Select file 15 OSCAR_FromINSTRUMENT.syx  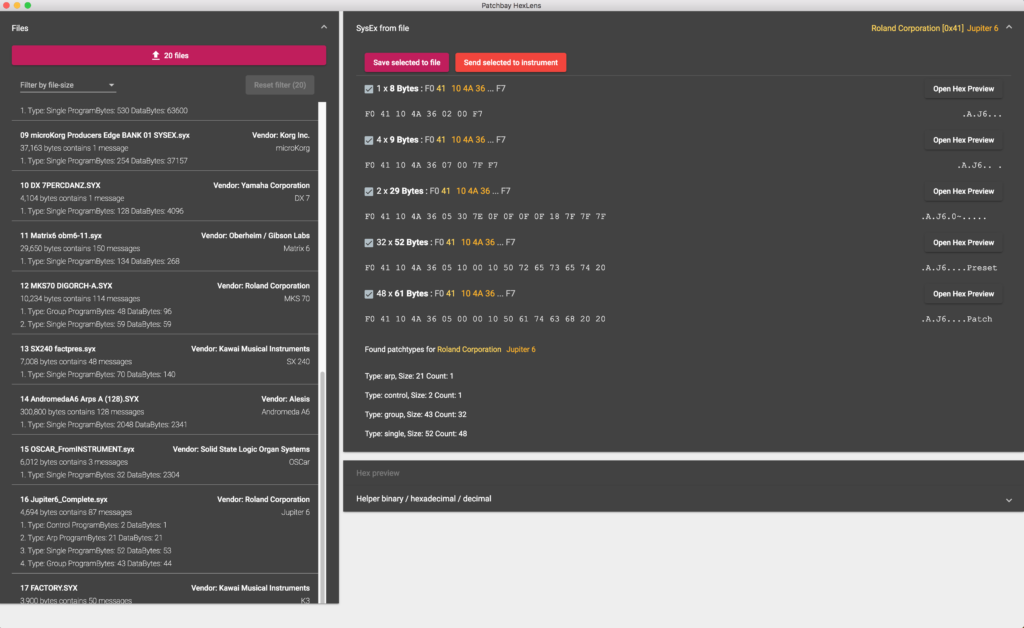[165, 462]
